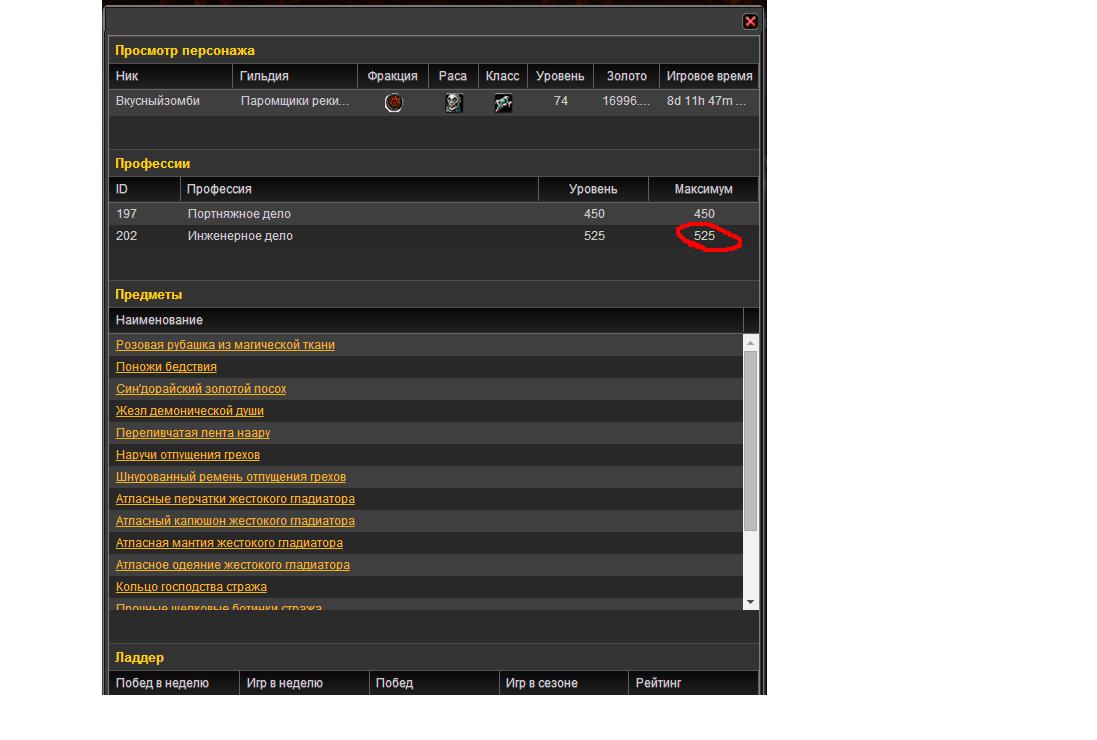
Task: Click profession ID 197
Action: (127, 214)
